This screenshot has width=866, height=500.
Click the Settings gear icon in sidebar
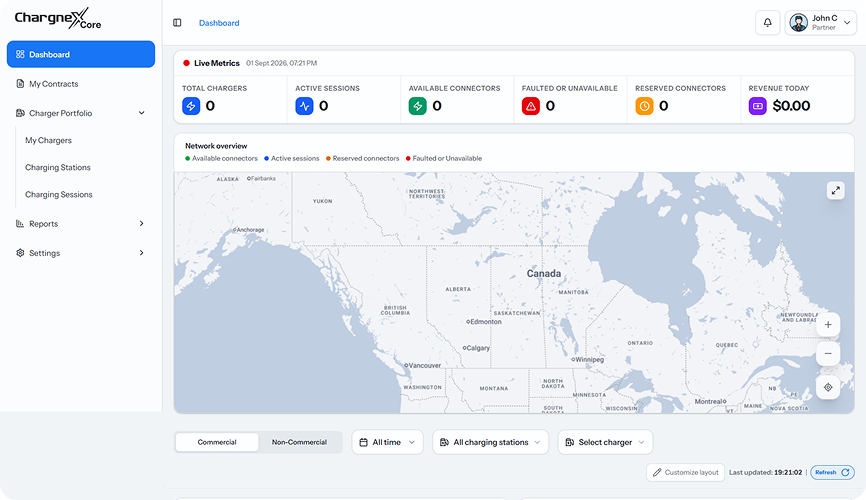click(20, 253)
